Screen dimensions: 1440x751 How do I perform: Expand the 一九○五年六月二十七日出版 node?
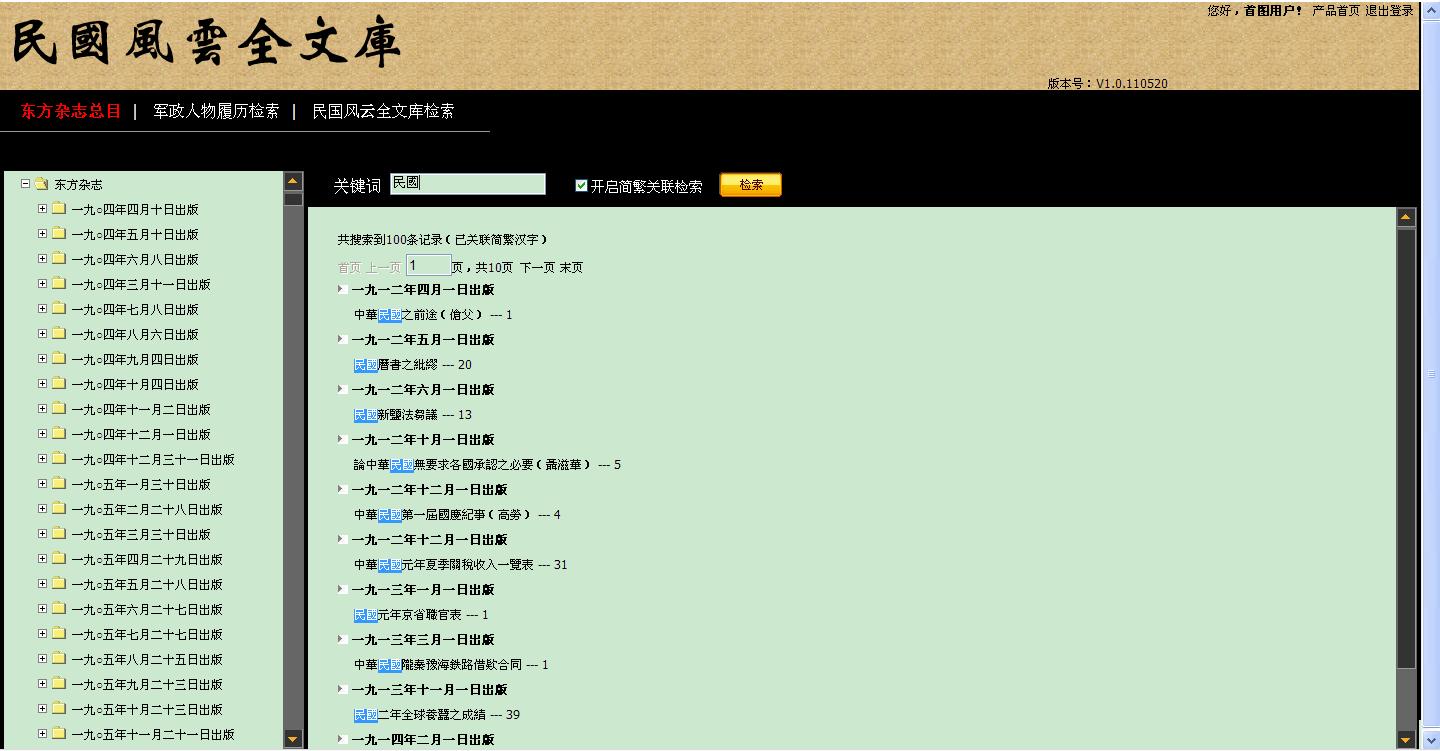click(x=43, y=609)
